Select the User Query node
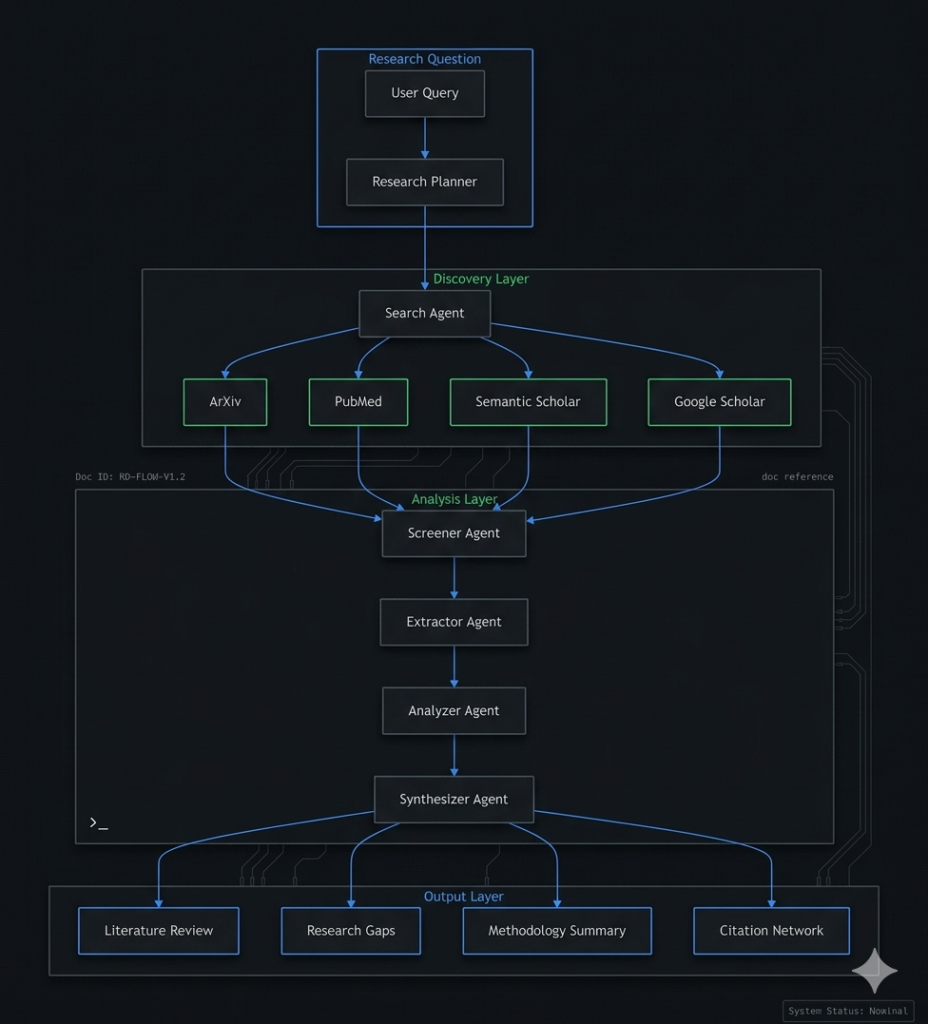The height and width of the screenshot is (1024, 928). pyautogui.click(x=425, y=93)
